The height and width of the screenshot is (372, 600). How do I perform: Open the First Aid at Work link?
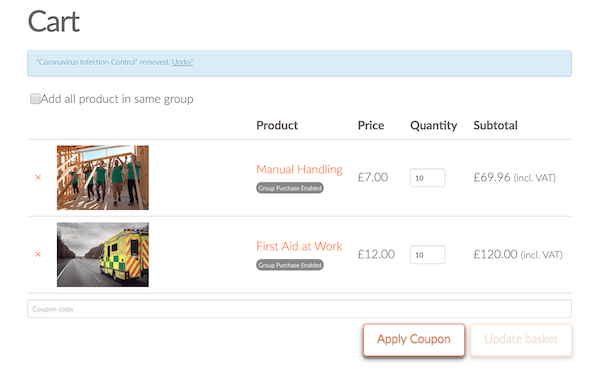[299, 246]
